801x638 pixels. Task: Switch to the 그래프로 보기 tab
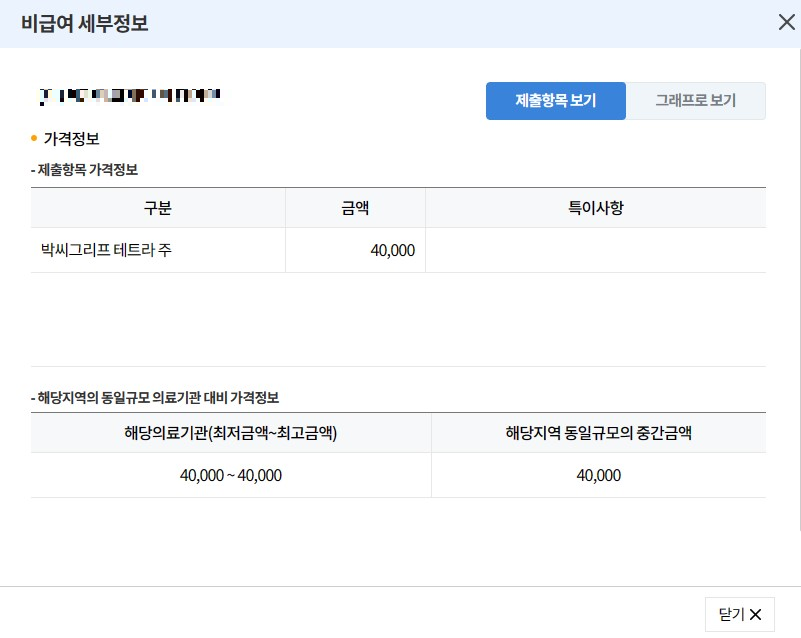pos(696,100)
